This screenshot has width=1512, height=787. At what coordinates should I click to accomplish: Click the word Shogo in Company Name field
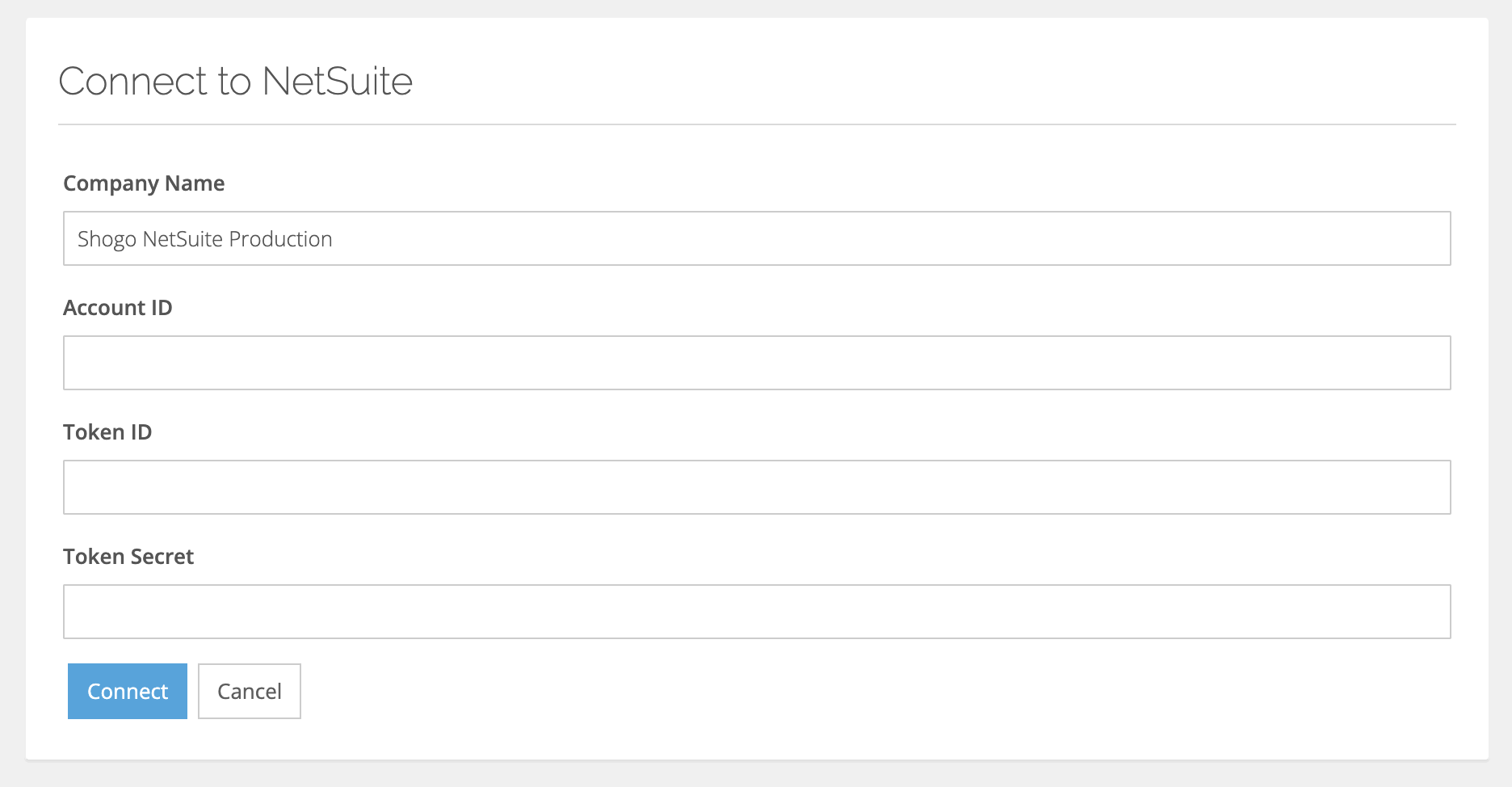click(x=107, y=239)
